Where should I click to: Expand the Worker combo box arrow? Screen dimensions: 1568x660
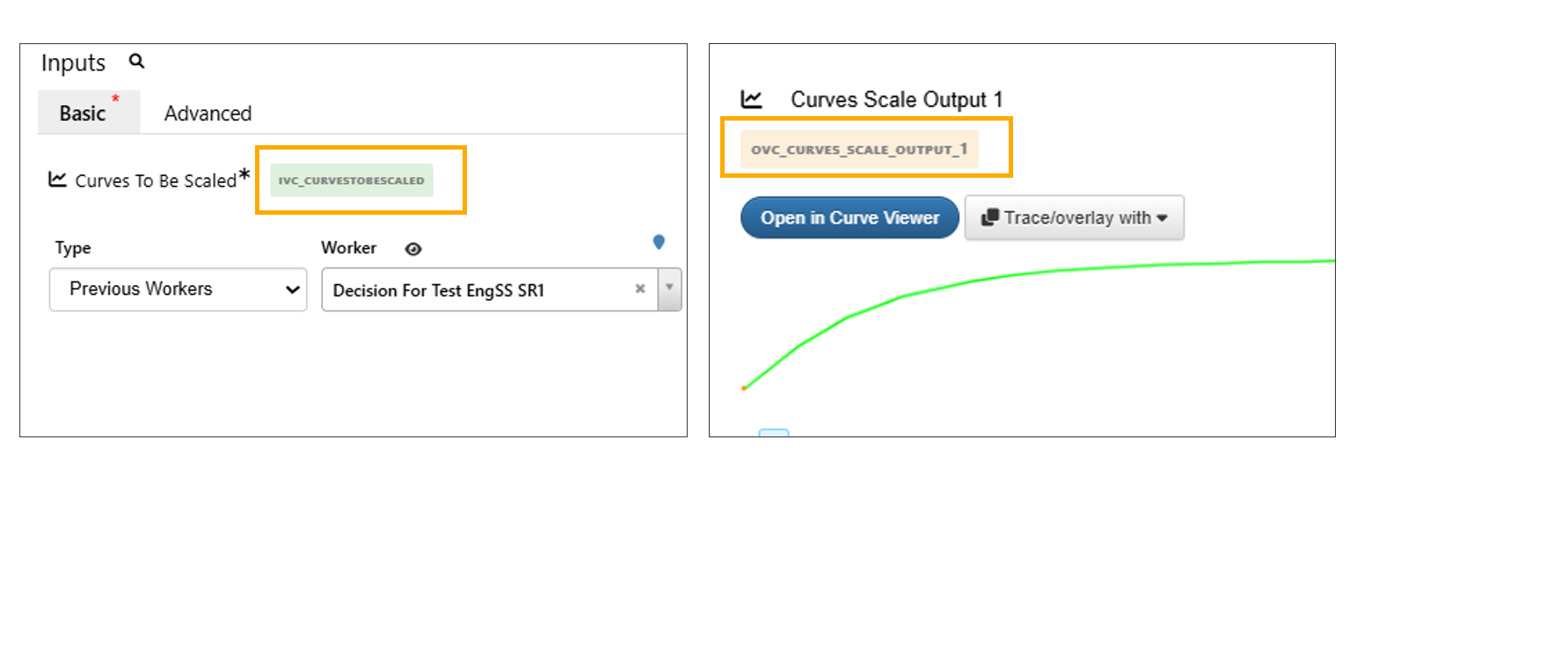[x=670, y=289]
